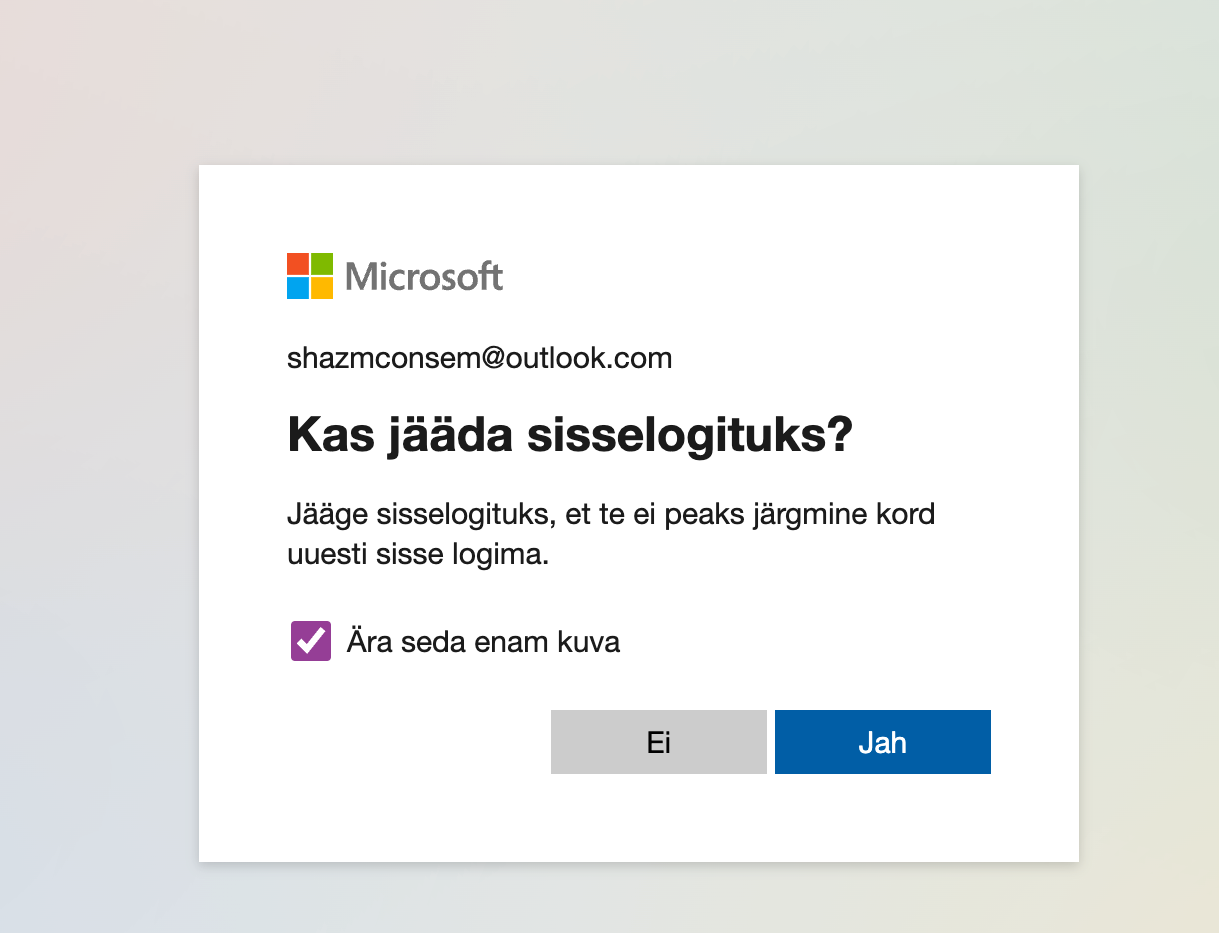Click the 'outlook.com' part of the email
Image resolution: width=1219 pixels, height=933 pixels.
pyautogui.click(x=589, y=358)
